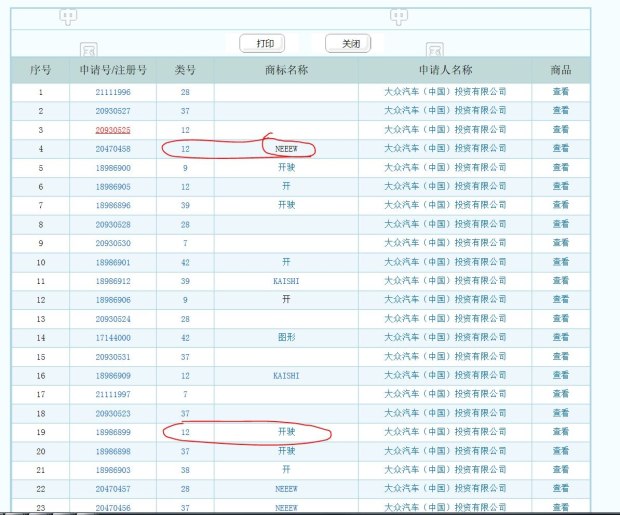Click applicant 大众汽车 name in row 18

click(445, 413)
